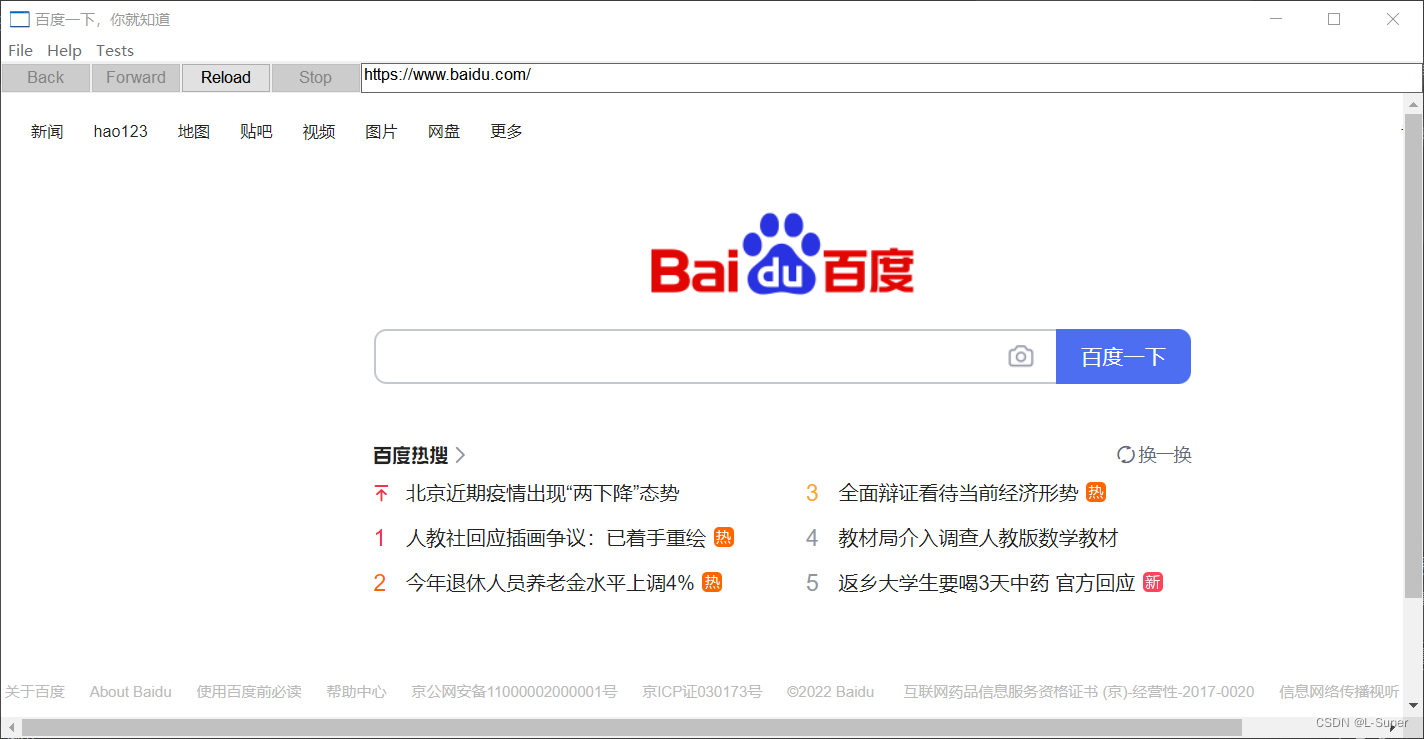
Task: Open 返乡大学生要喝3天中药 官方回应
Action: (x=987, y=582)
